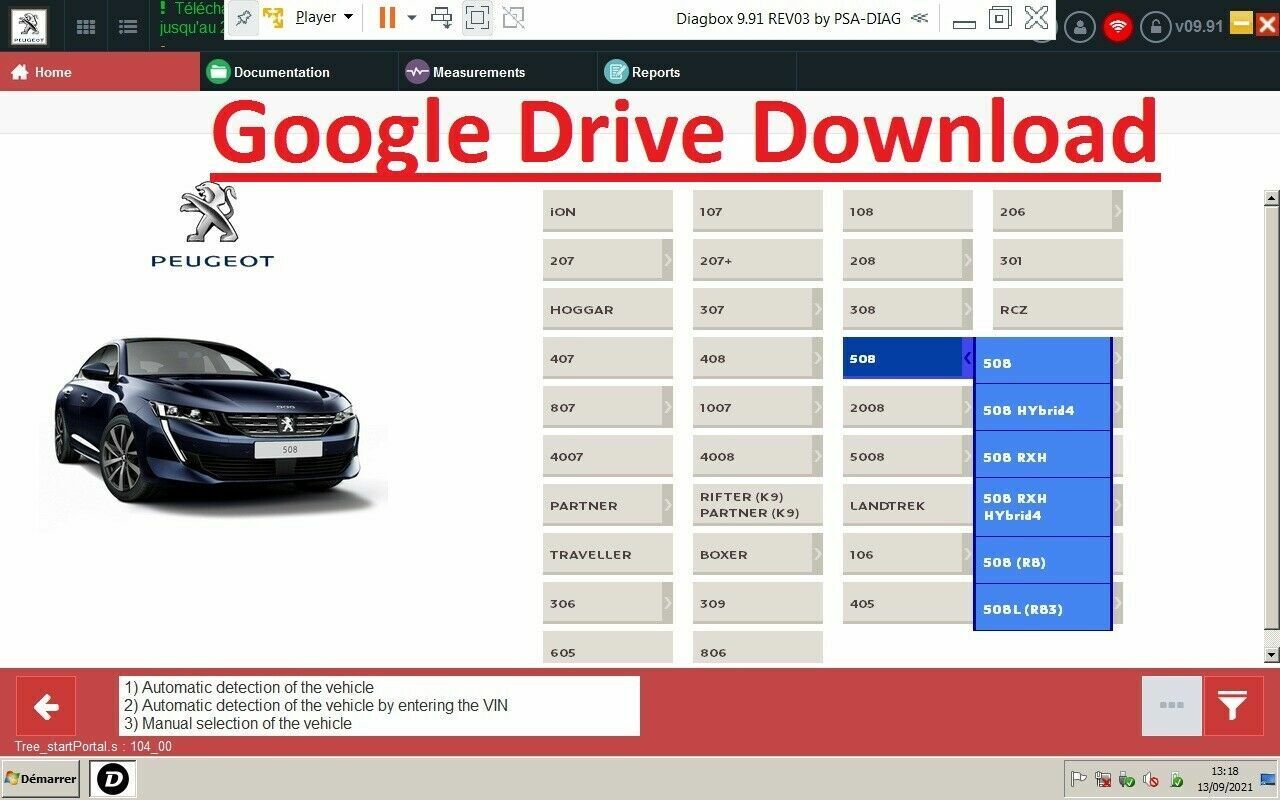The height and width of the screenshot is (800, 1280).
Task: Choose 508 RXH HYbrid4 in the submenu
Action: tap(1042, 507)
